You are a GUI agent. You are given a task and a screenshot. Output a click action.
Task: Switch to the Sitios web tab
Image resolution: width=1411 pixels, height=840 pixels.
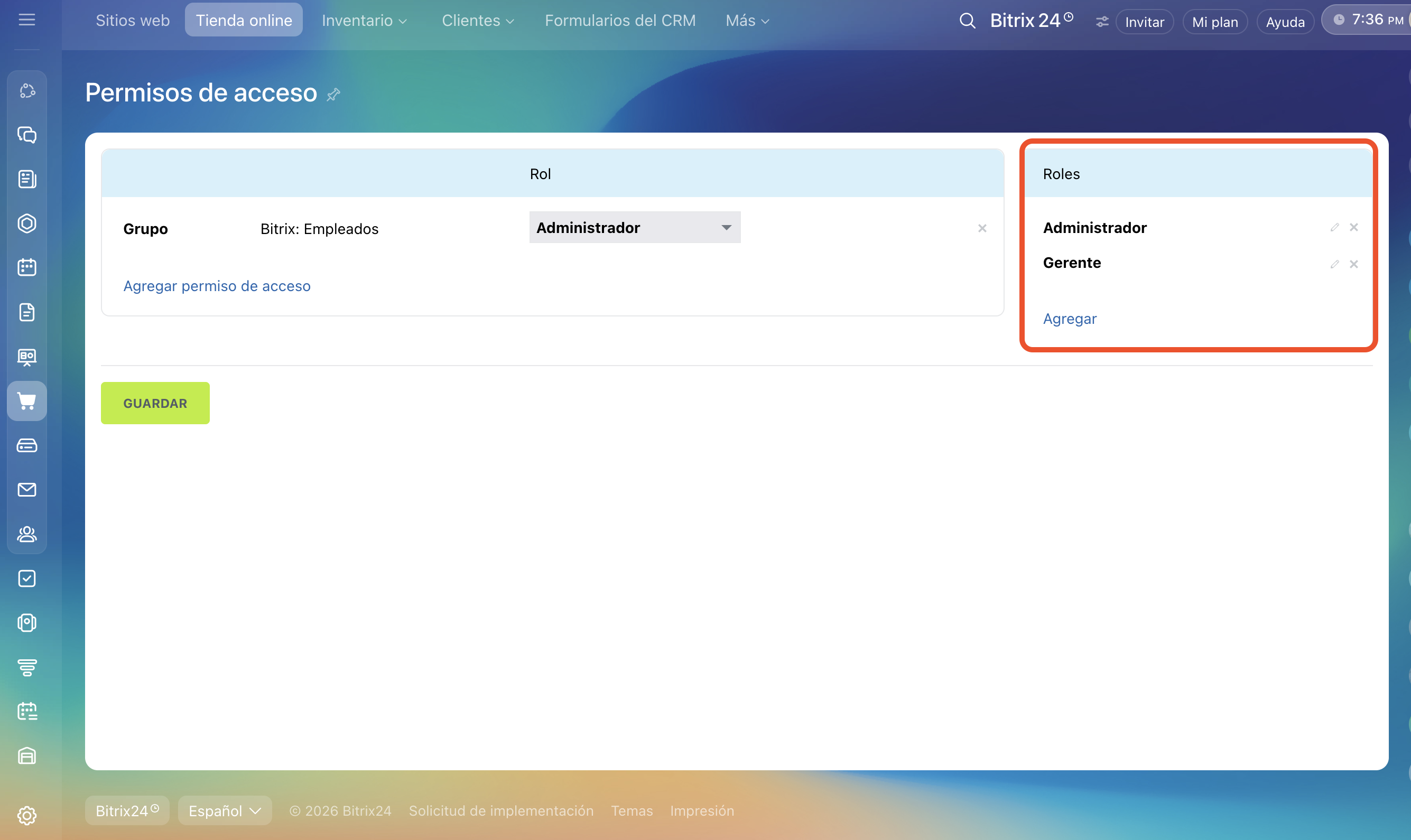coord(133,21)
